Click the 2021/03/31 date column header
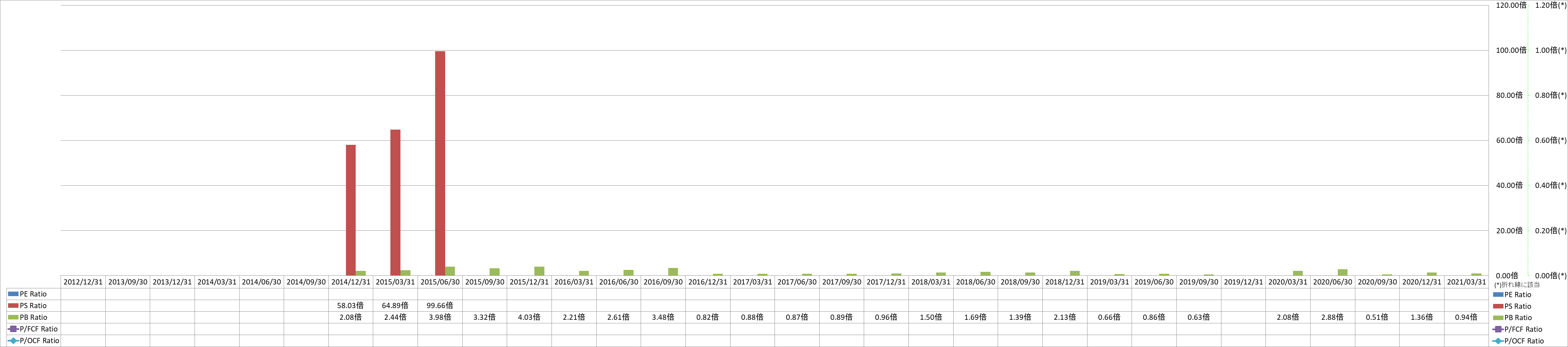The width and height of the screenshot is (1568, 347). pos(1466,282)
